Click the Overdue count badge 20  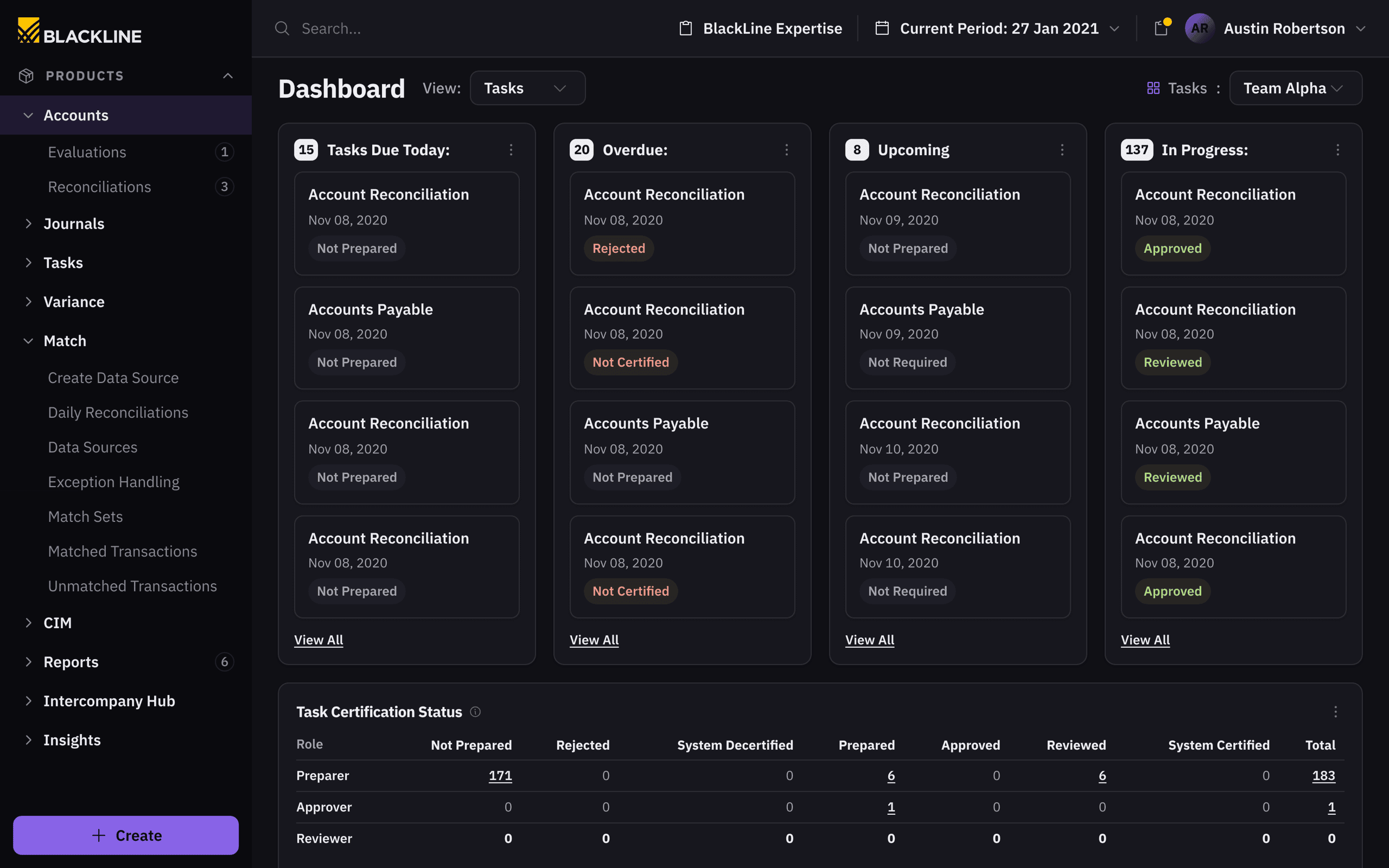click(582, 150)
